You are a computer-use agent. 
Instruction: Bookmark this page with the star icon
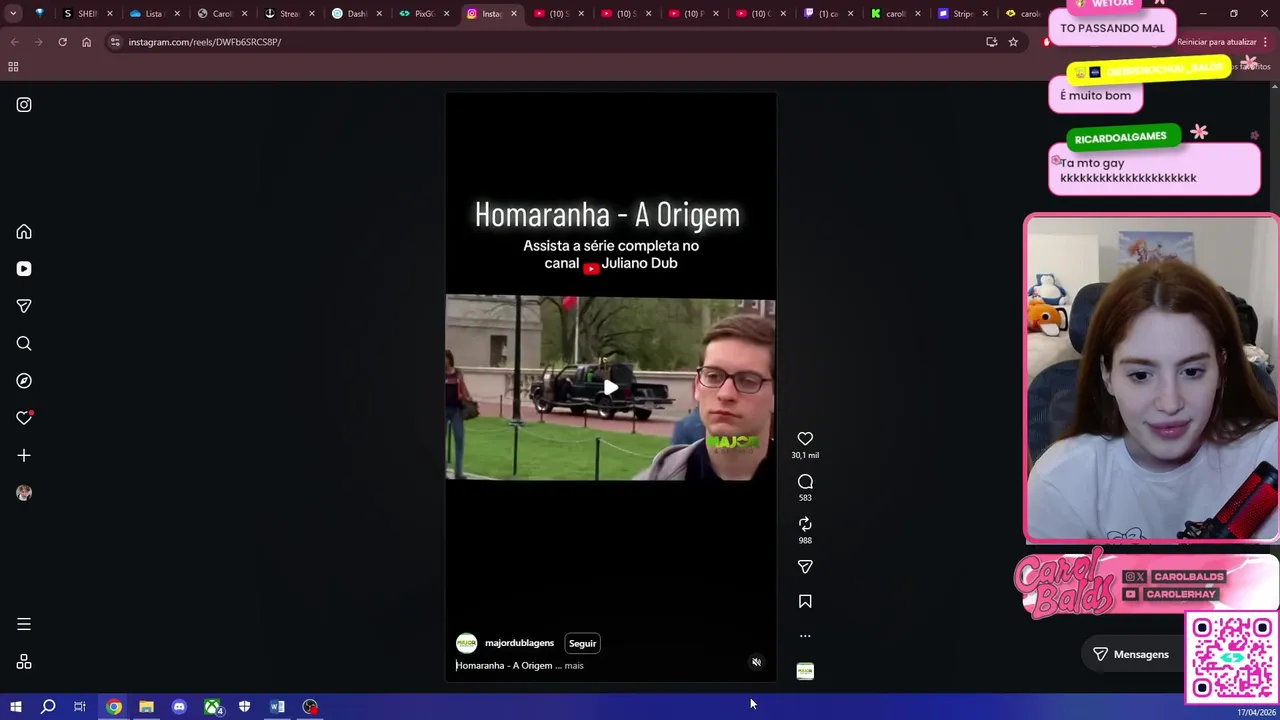click(x=1013, y=42)
